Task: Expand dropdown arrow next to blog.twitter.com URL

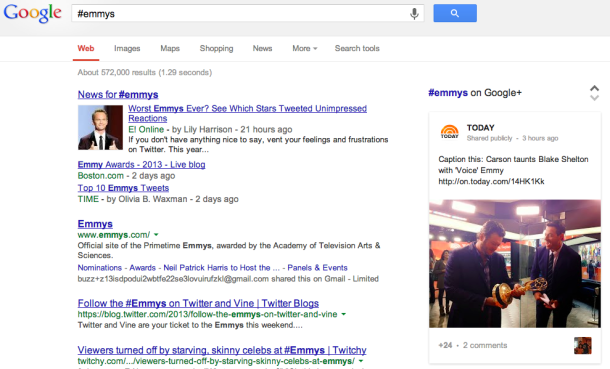Action: [x=344, y=314]
